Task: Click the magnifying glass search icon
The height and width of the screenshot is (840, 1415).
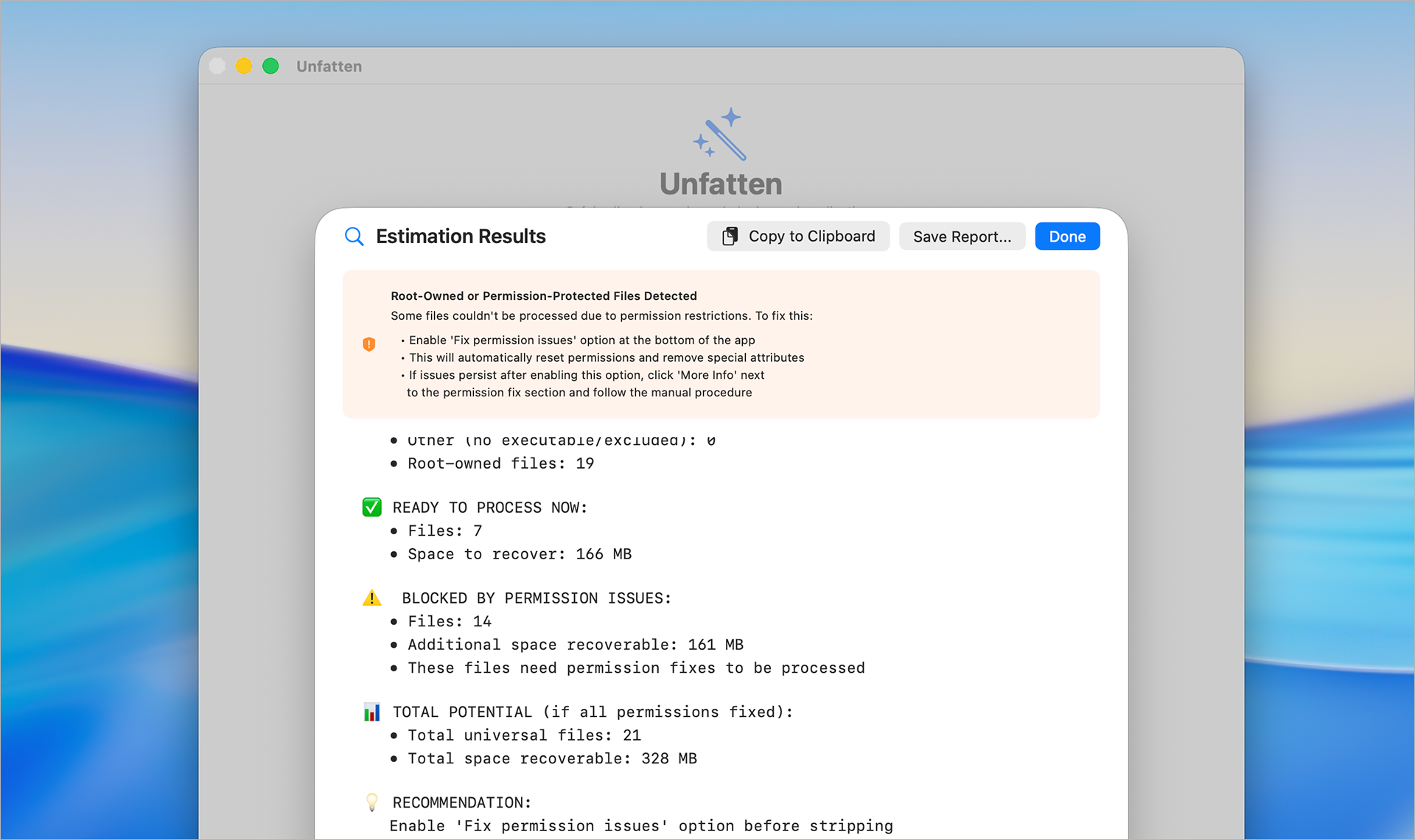Action: coord(354,237)
